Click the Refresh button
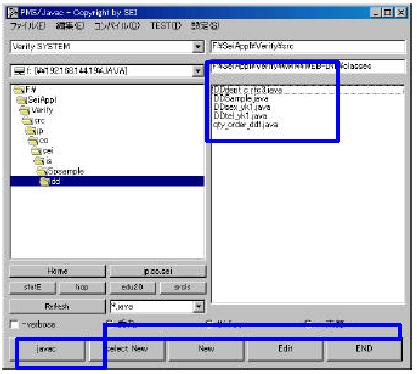417x374 pixels. (x=57, y=306)
